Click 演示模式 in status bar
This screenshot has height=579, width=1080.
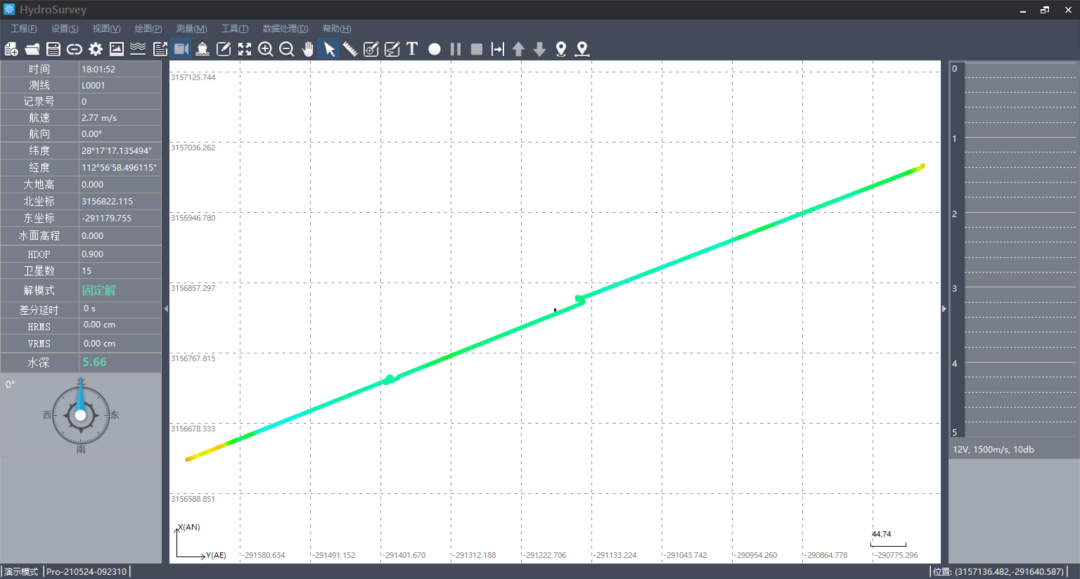pyautogui.click(x=21, y=571)
